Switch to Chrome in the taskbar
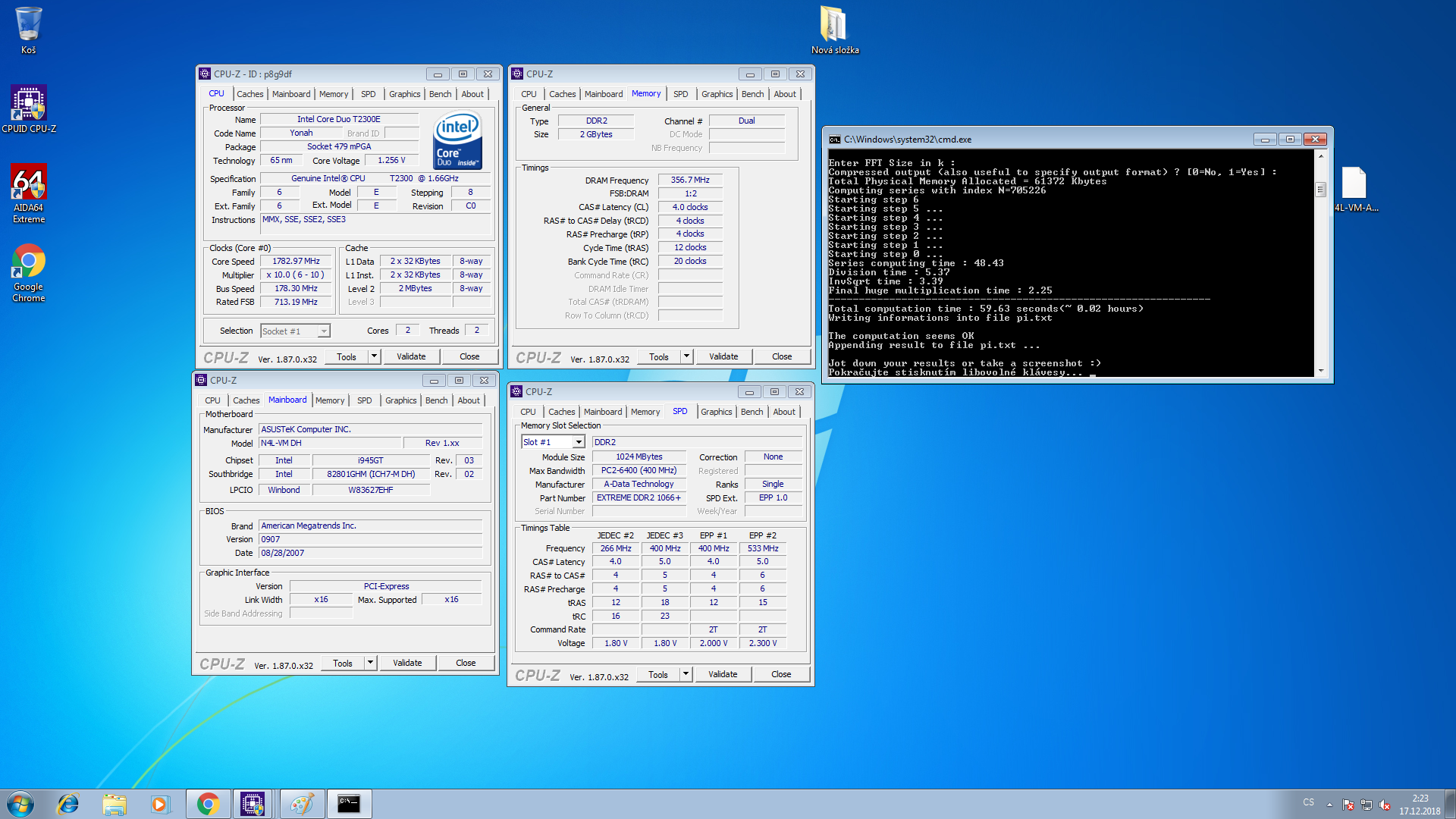 (208, 804)
